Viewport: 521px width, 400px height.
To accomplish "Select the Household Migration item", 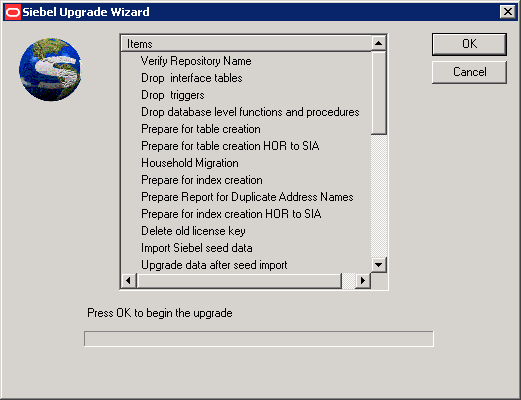I will pos(190,163).
